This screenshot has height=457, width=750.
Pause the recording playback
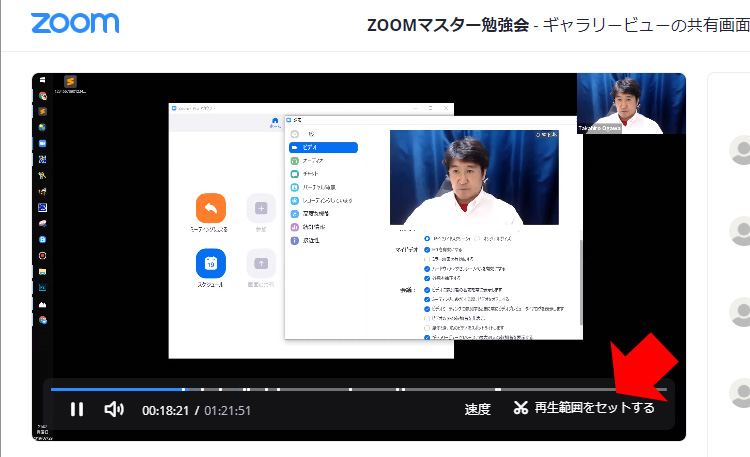pyautogui.click(x=77, y=409)
